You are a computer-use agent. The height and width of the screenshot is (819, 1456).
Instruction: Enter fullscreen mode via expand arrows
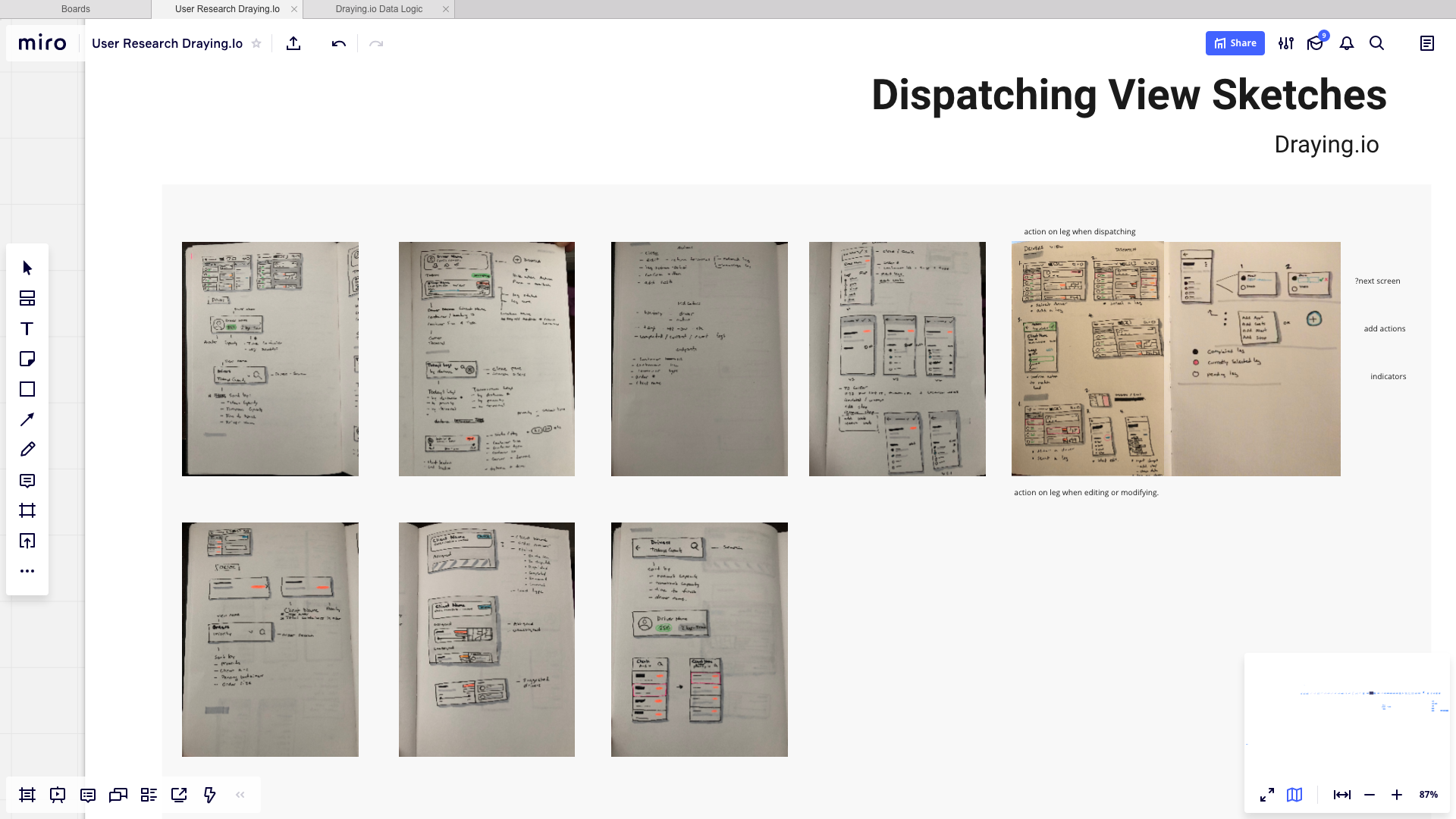tap(1267, 795)
